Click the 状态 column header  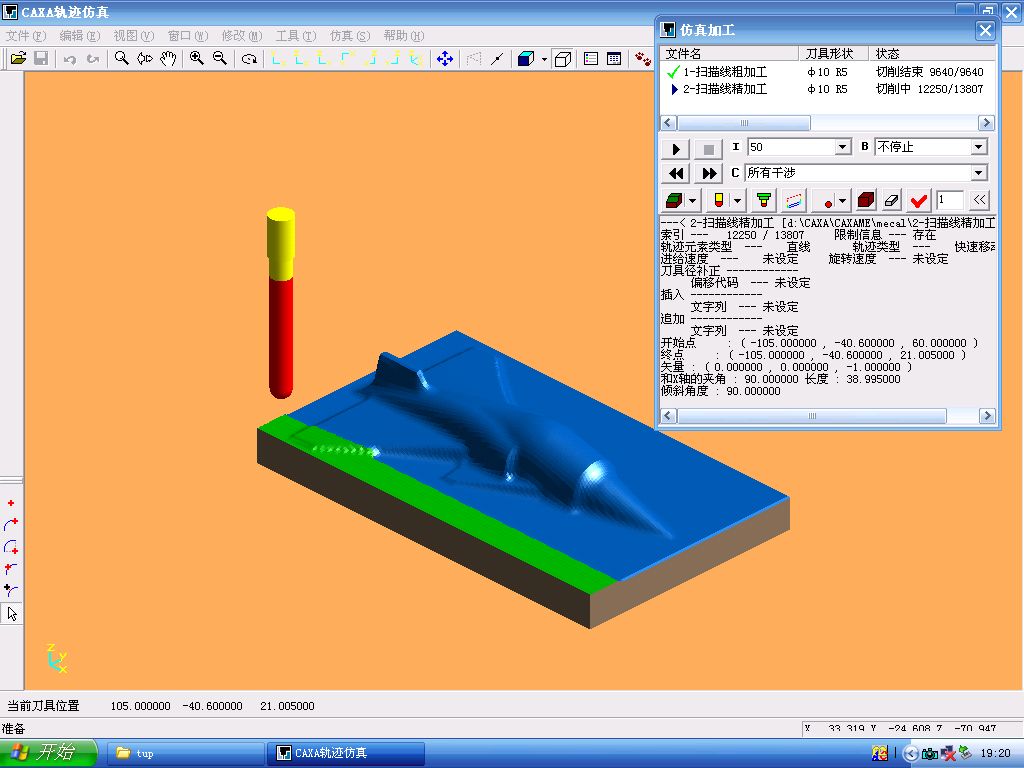(x=931, y=54)
